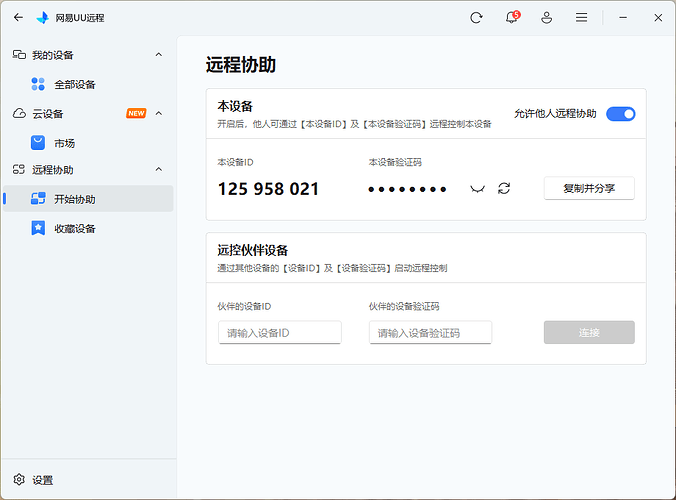Go back using the arrow icon
This screenshot has width=676, height=500.
[x=18, y=17]
